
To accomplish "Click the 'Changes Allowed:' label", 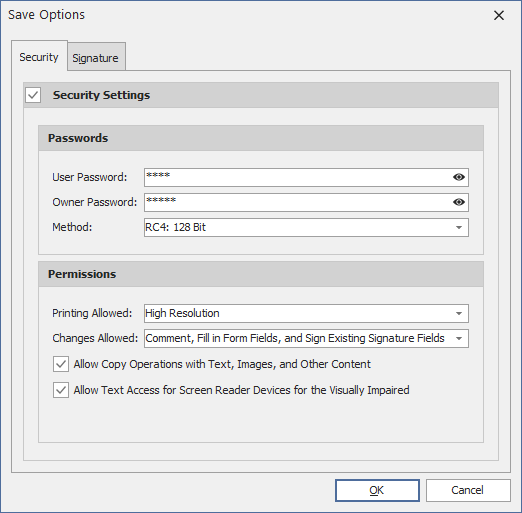I will [95, 338].
